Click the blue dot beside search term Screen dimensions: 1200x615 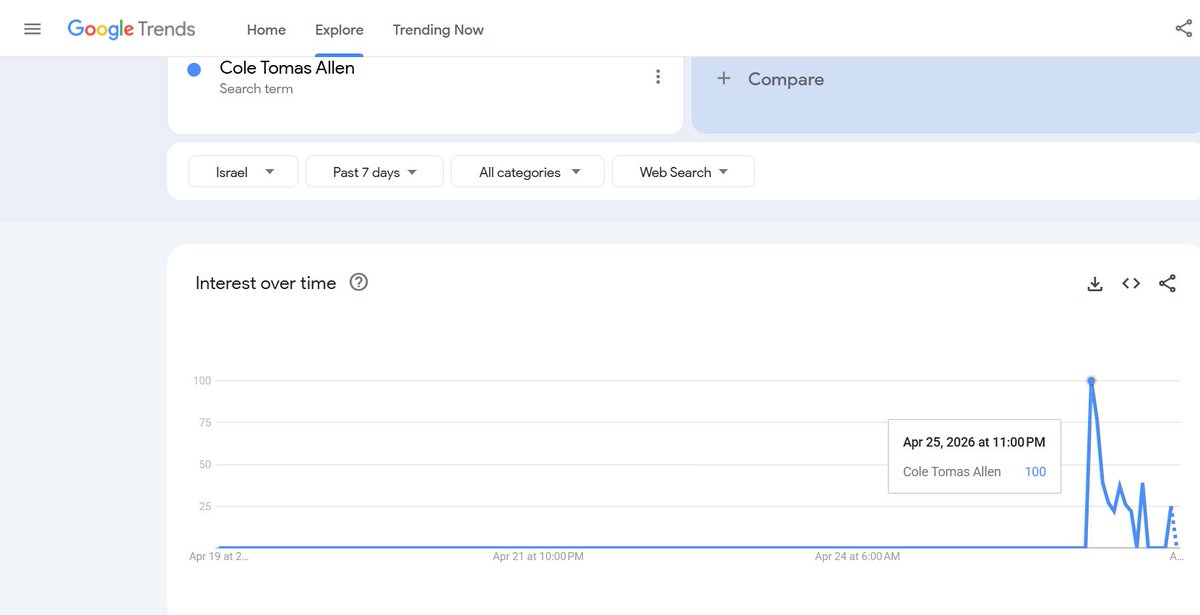click(195, 69)
